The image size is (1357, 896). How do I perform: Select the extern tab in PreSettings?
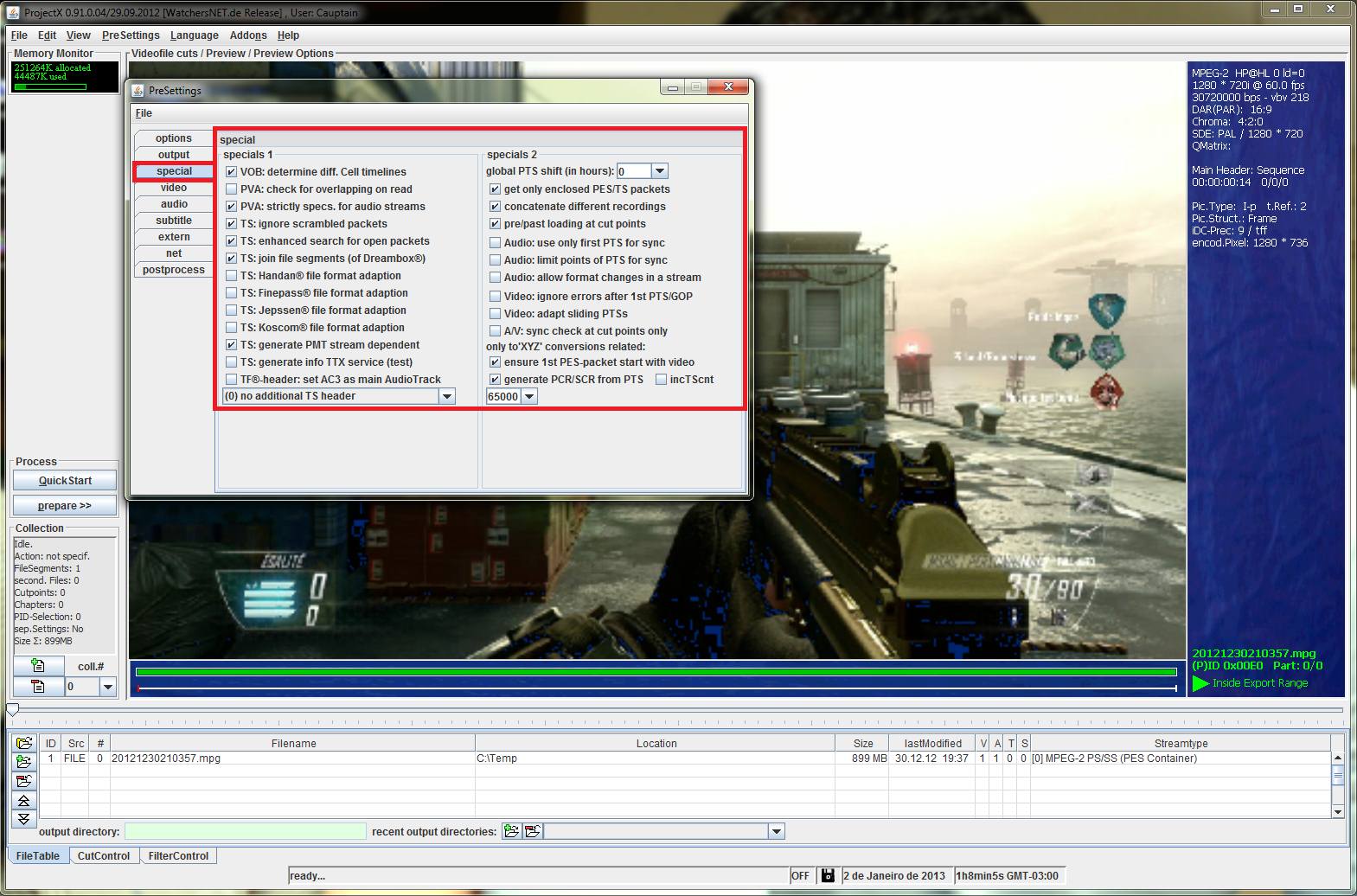tap(174, 237)
